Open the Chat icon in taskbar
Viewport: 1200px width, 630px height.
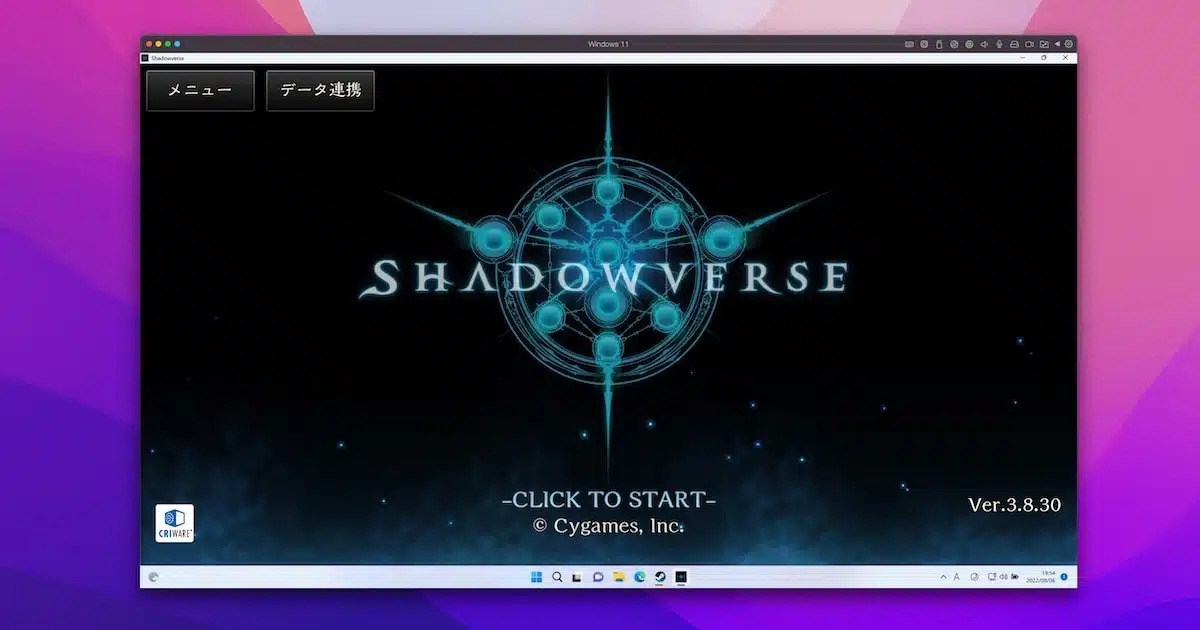click(598, 577)
